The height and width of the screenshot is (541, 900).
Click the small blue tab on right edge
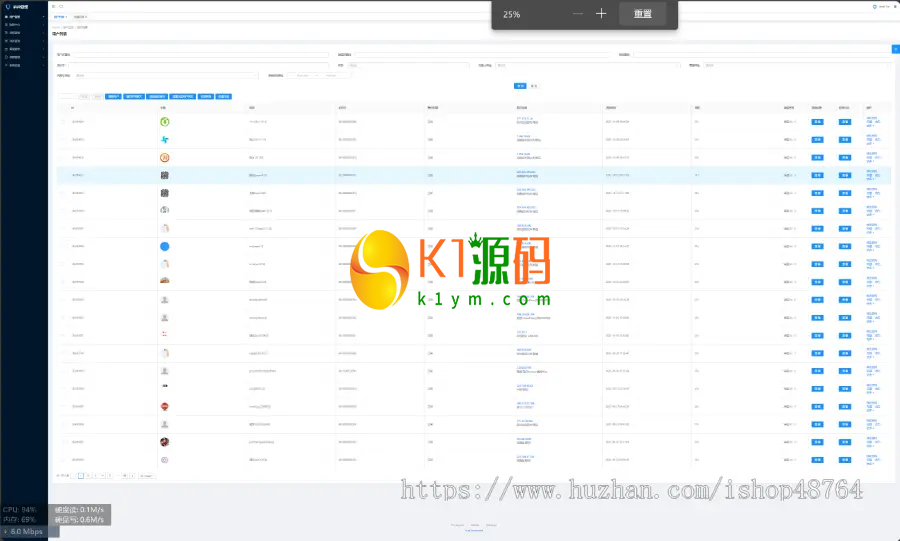(x=895, y=49)
